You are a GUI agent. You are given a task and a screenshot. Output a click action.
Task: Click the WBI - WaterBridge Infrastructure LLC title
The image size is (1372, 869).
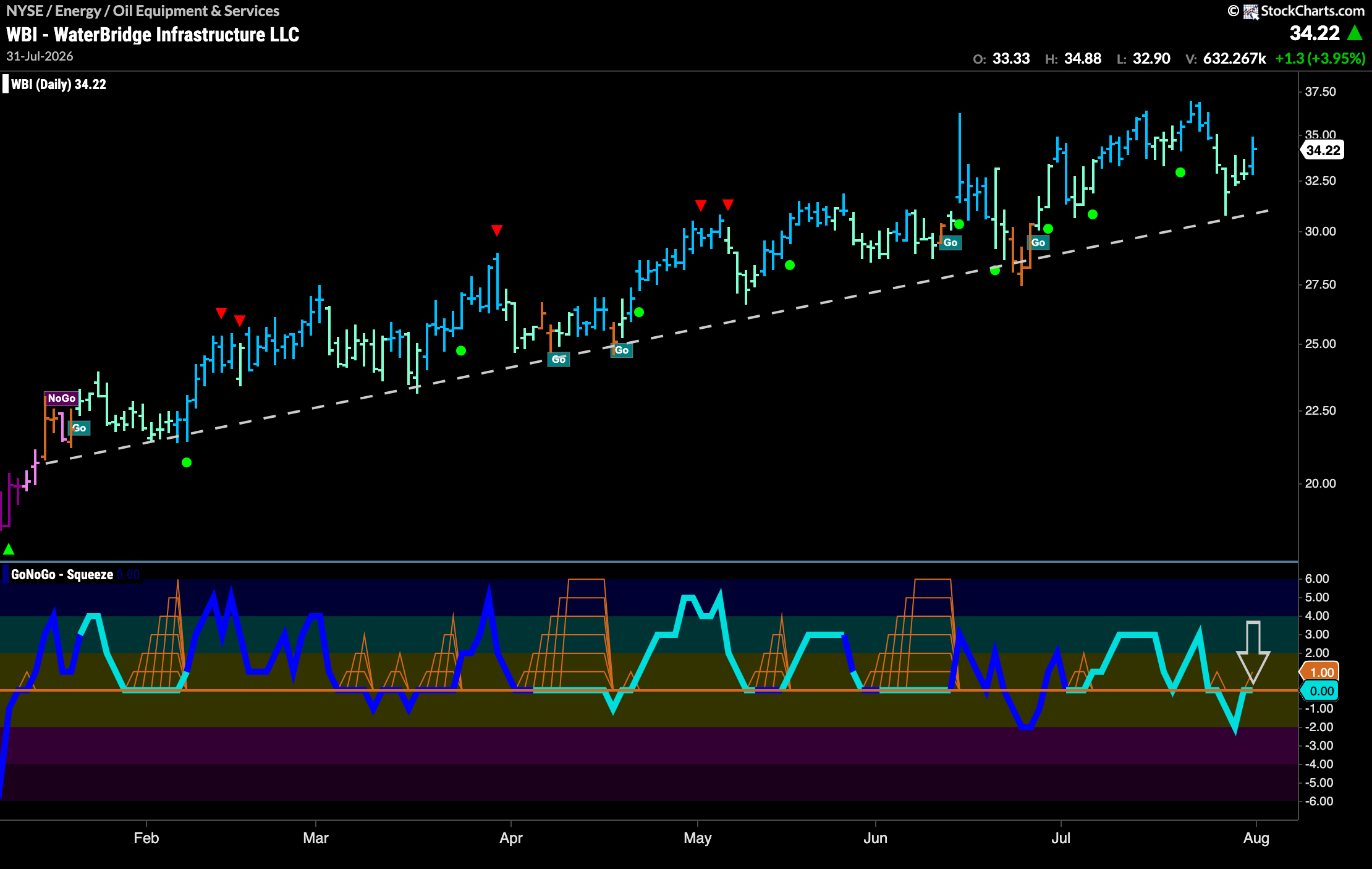coord(153,34)
